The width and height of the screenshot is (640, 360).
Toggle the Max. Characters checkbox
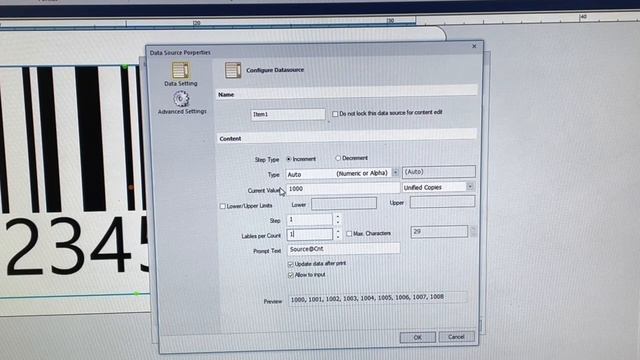pyautogui.click(x=349, y=233)
